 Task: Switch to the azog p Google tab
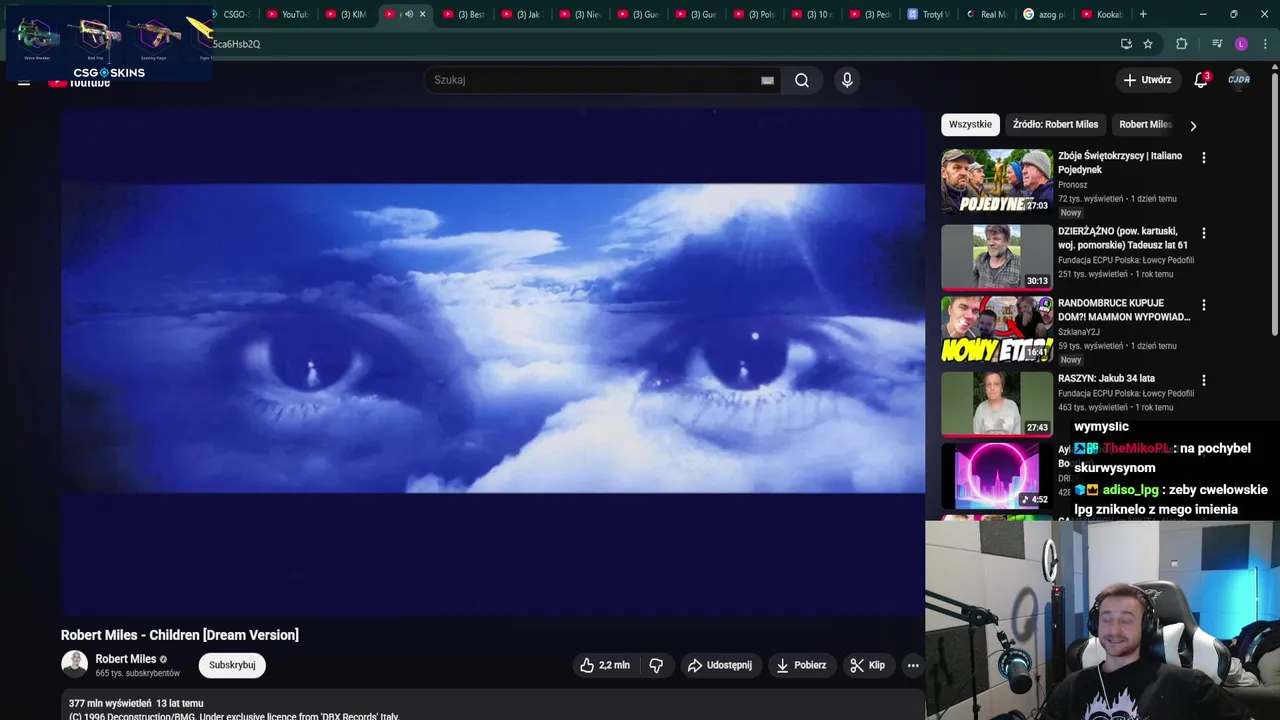coord(1044,14)
